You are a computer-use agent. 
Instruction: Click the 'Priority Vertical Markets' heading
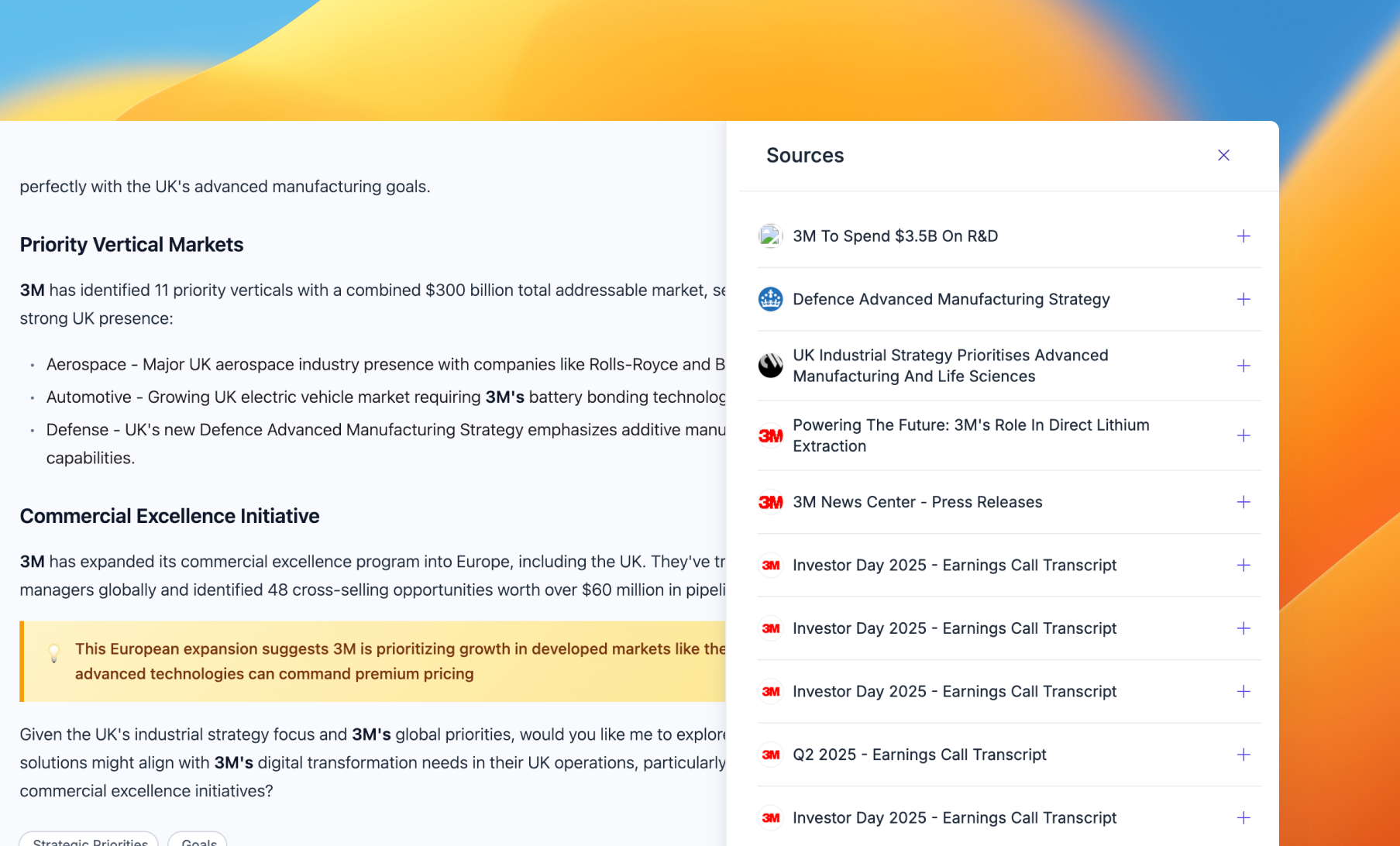pyautogui.click(x=132, y=245)
